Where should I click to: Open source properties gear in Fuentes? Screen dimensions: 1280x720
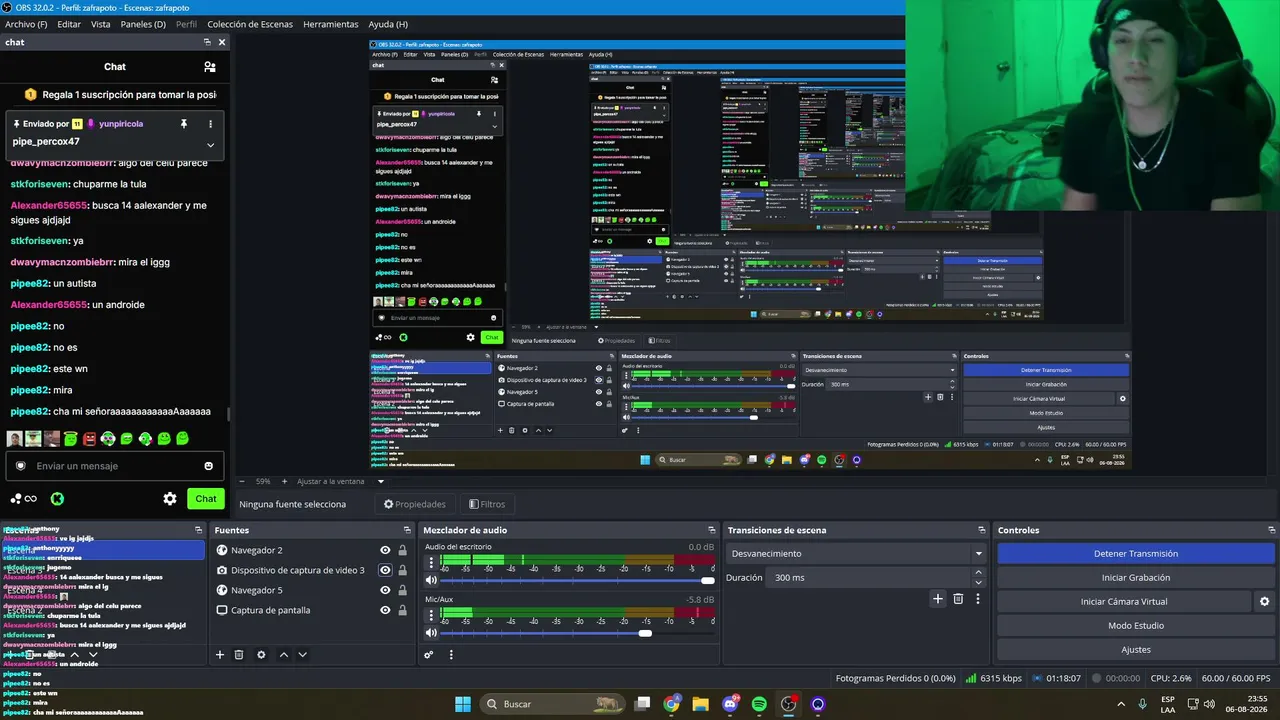tap(261, 655)
